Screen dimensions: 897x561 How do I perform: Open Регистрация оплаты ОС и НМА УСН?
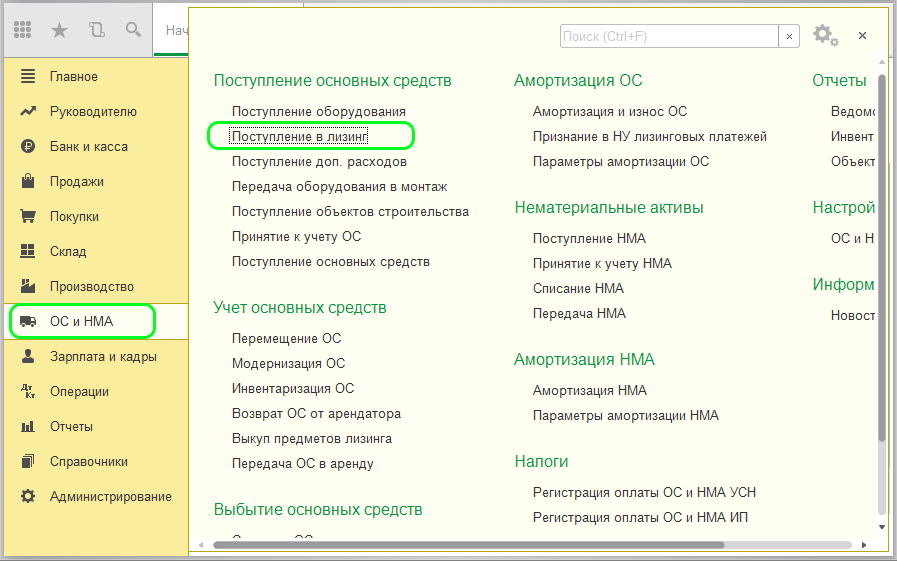644,492
